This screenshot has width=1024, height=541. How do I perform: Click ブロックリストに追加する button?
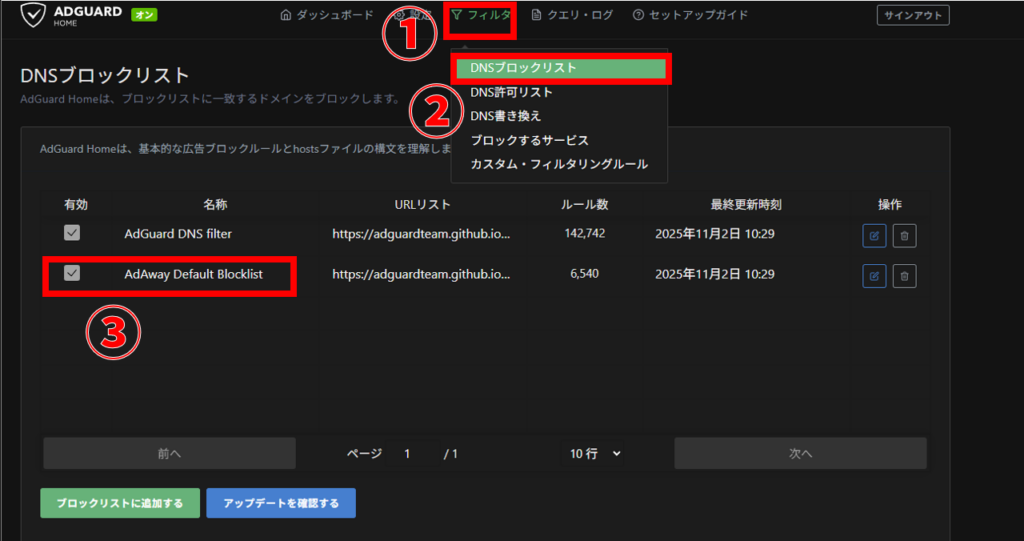pyautogui.click(x=120, y=503)
